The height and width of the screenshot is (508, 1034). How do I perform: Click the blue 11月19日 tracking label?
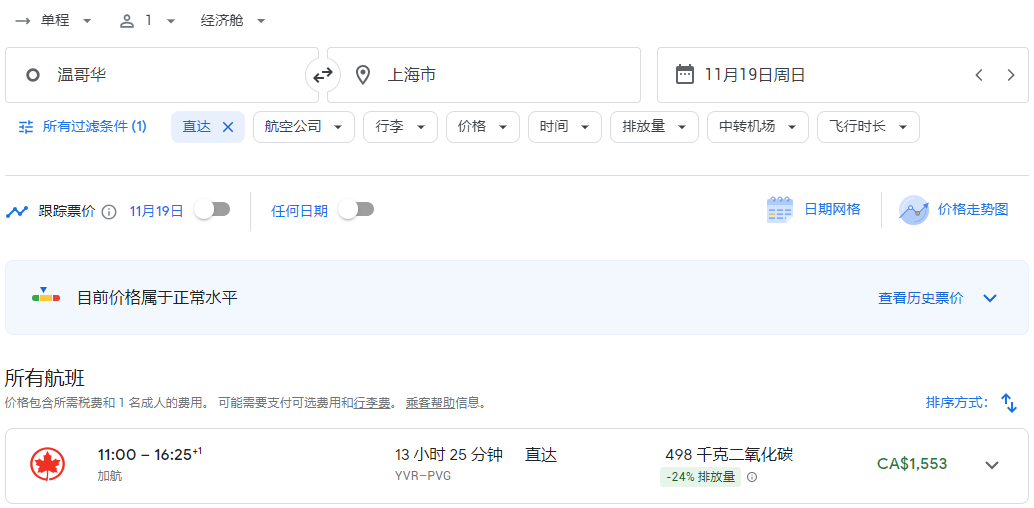156,211
